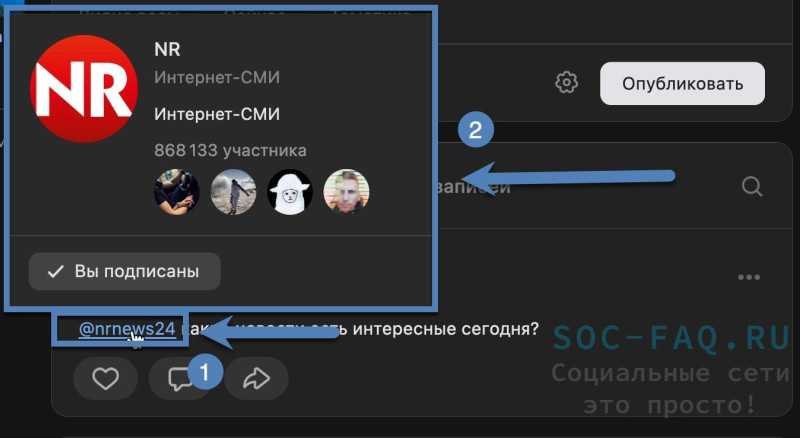The width and height of the screenshot is (800, 438).
Task: Click the gray Интернет-СМИ category under NR
Action: [x=217, y=78]
